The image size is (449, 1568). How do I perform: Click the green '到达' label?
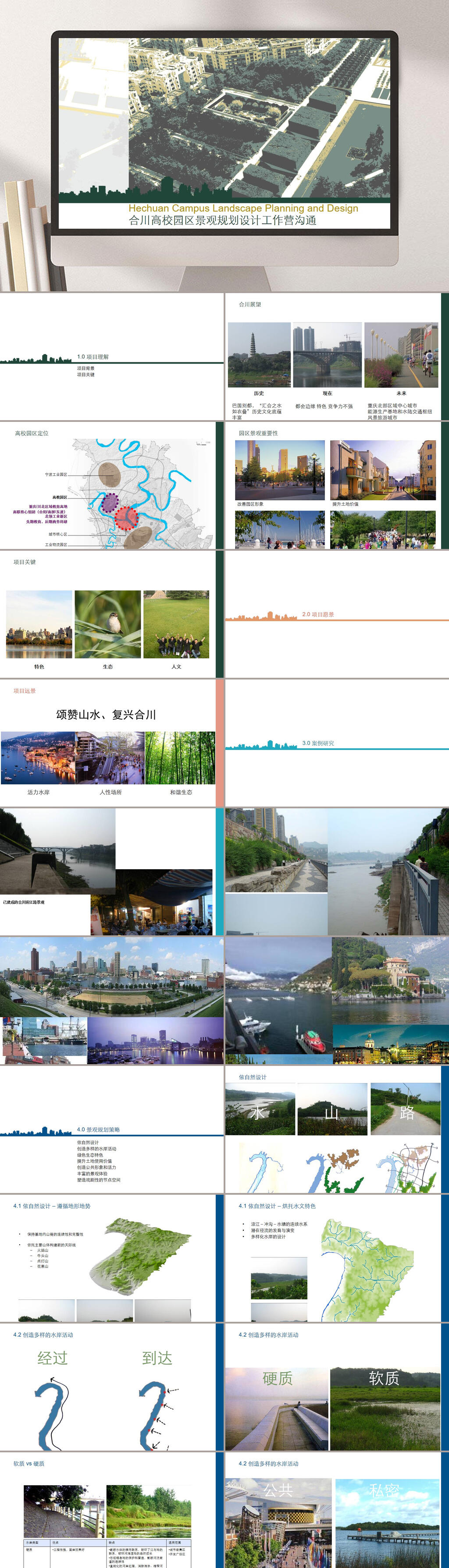[x=157, y=1357]
